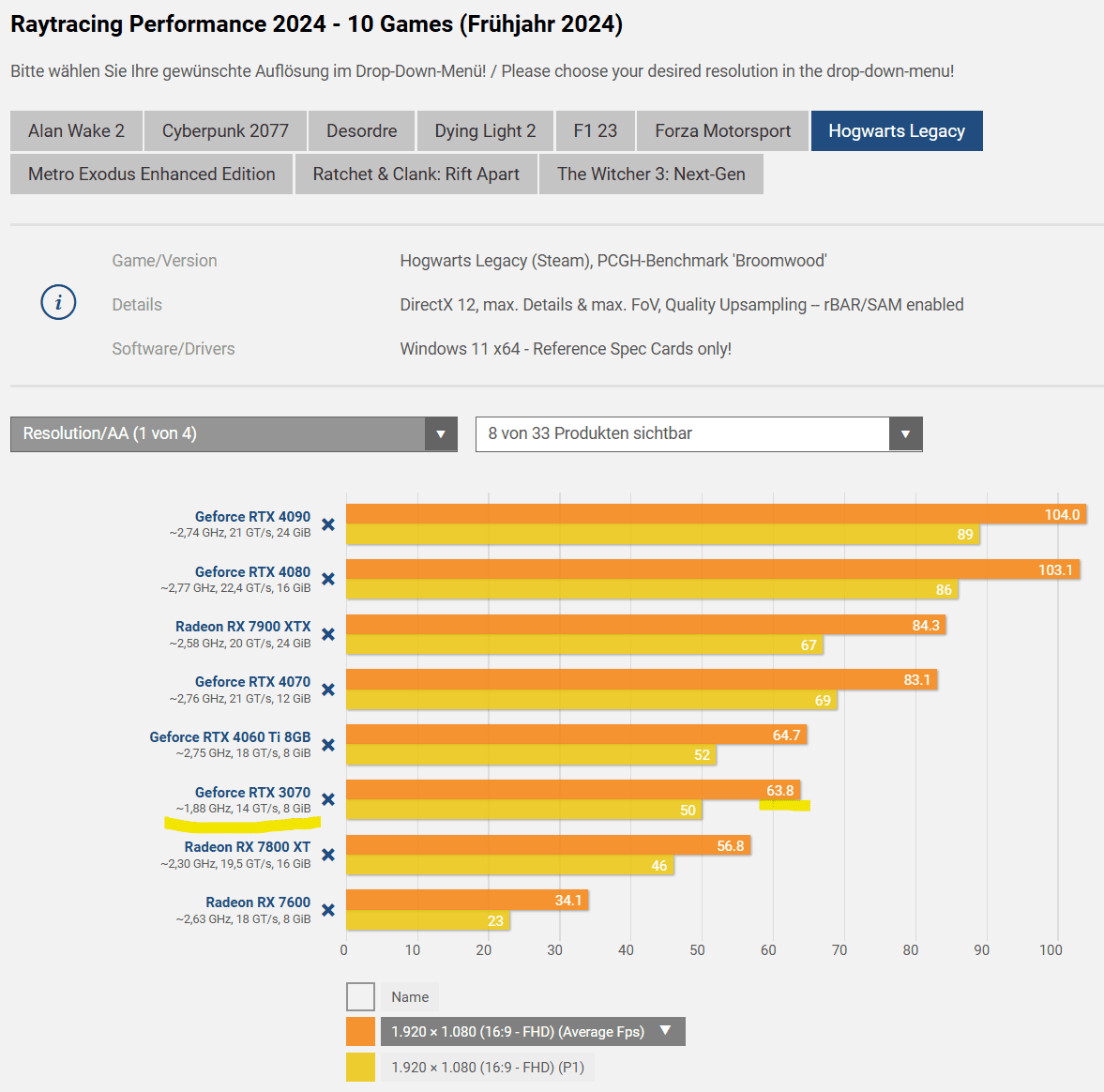The width and height of the screenshot is (1104, 1092).
Task: Click the Radeon RX 7900 XTX product name
Action: click(x=243, y=627)
